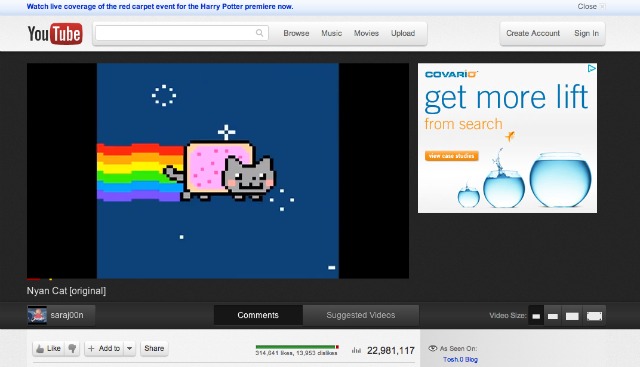This screenshot has height=367, width=640.
Task: Click the search magnifier icon
Action: tap(260, 33)
